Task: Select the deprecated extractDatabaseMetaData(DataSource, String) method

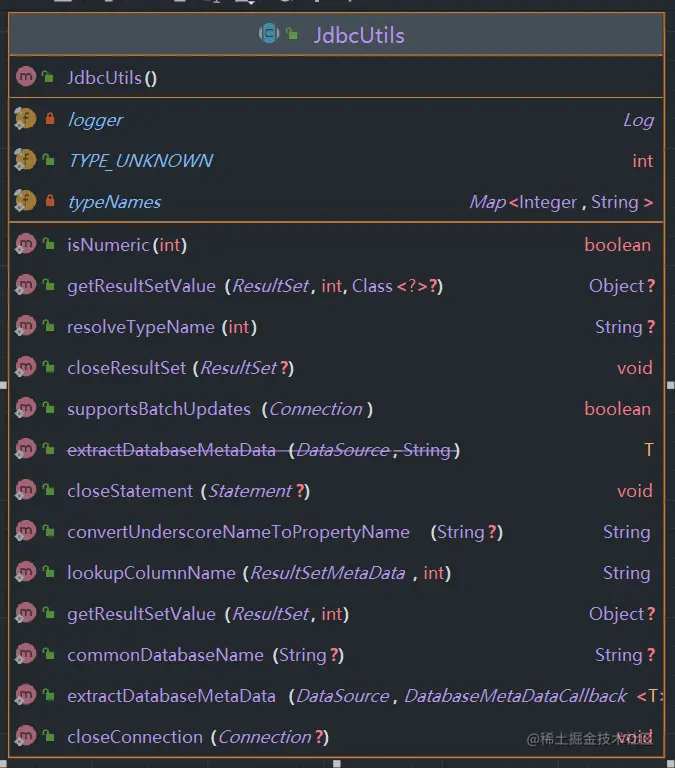Action: point(262,450)
